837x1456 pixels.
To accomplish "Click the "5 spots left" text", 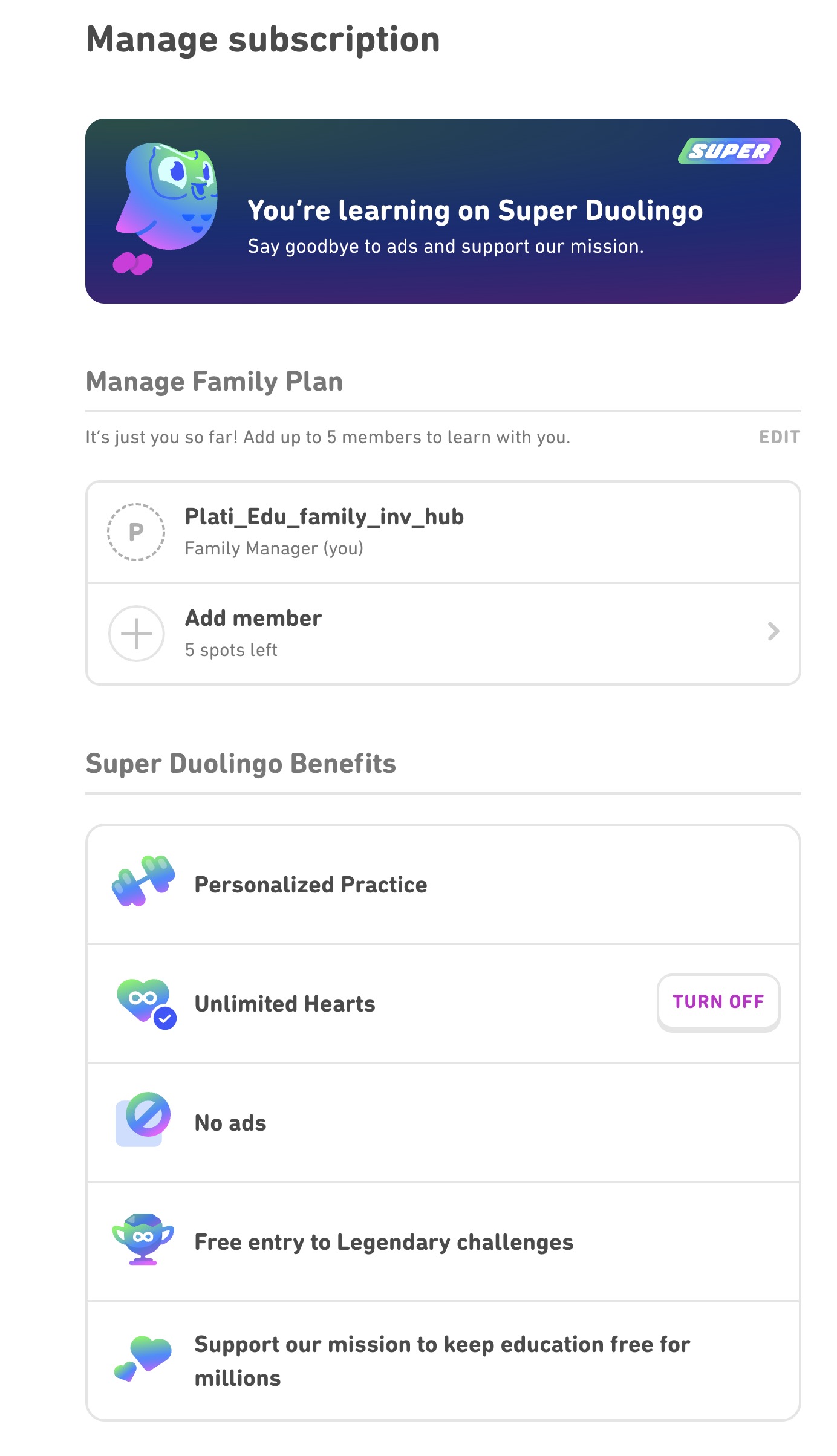I will pos(231,650).
